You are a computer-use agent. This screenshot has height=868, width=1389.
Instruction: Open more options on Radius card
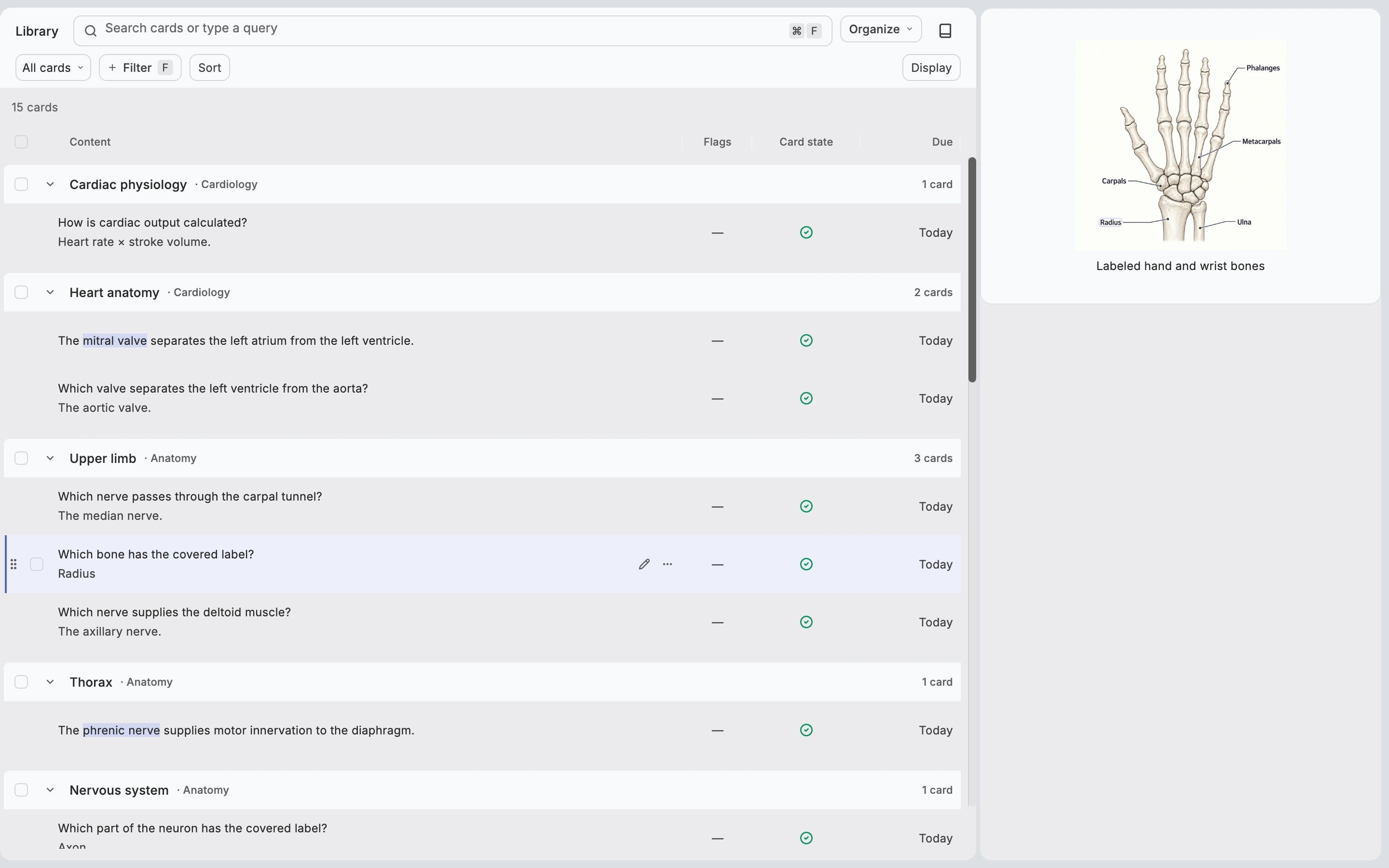click(667, 564)
